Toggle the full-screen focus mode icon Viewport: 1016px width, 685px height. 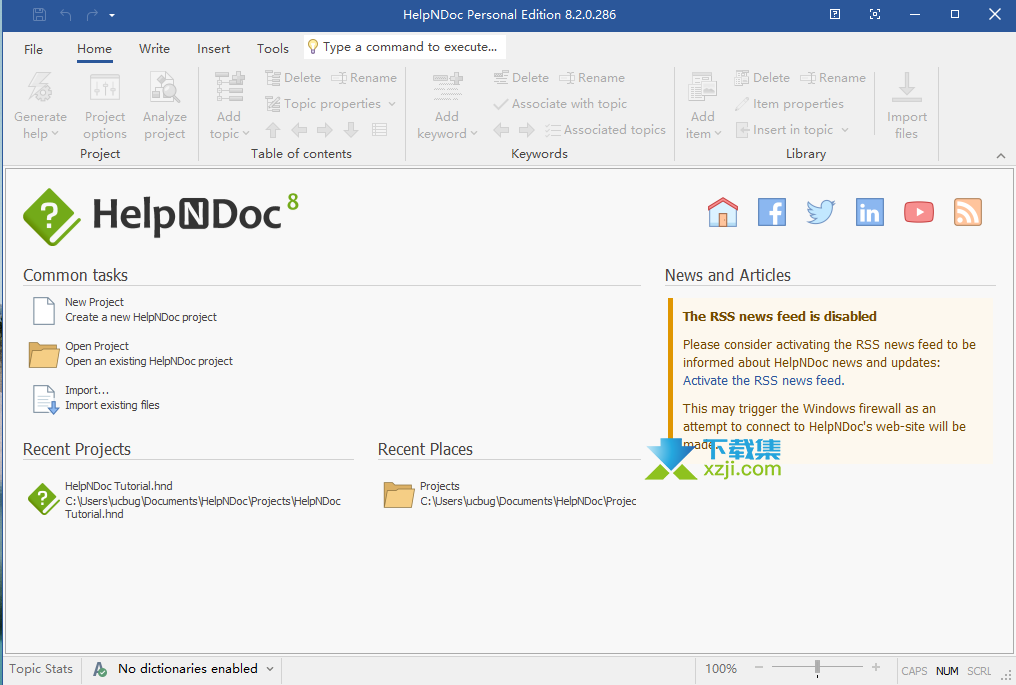tap(875, 14)
